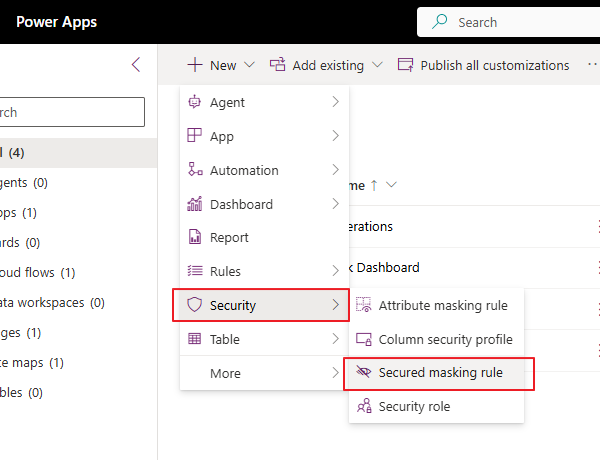This screenshot has width=600, height=460.
Task: Open Agents (0) in sidebar
Action: pos(78,183)
